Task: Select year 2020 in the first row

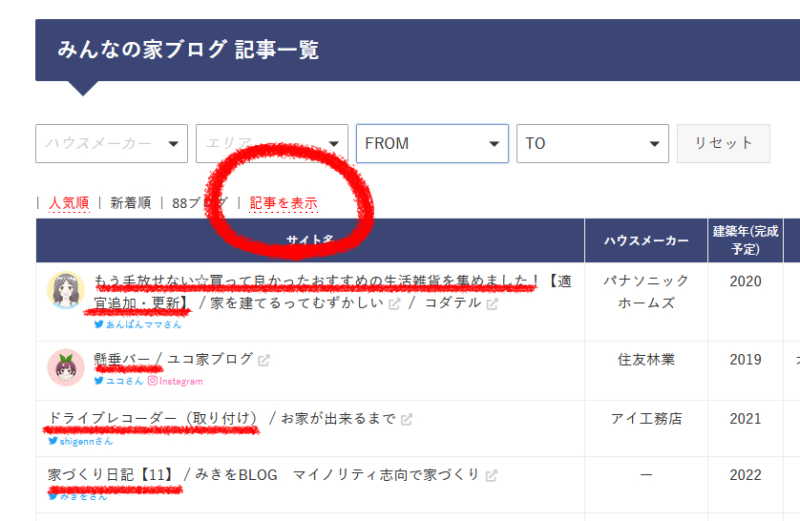Action: [745, 281]
